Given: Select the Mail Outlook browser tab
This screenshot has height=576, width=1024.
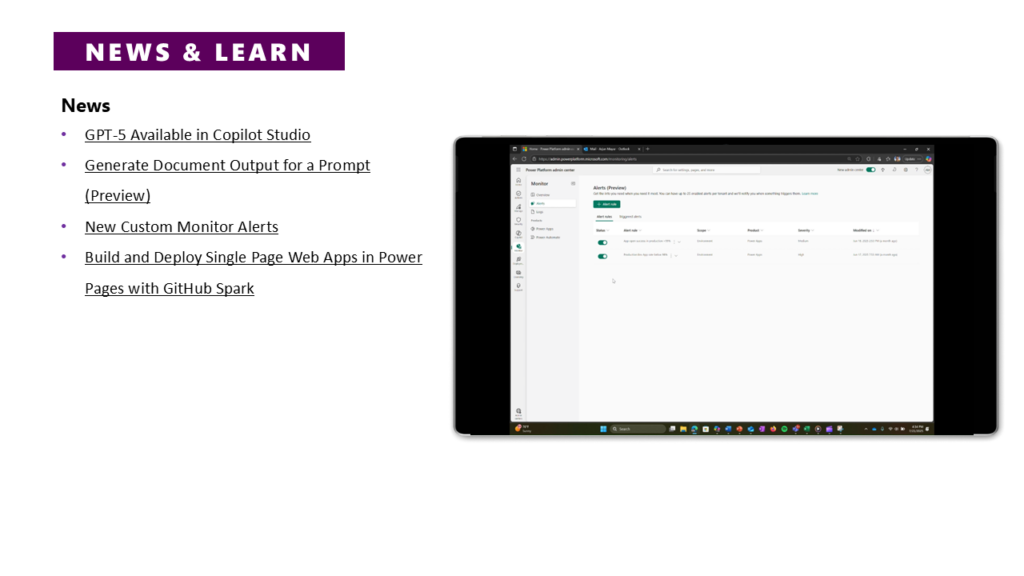Looking at the screenshot, I should (x=612, y=149).
